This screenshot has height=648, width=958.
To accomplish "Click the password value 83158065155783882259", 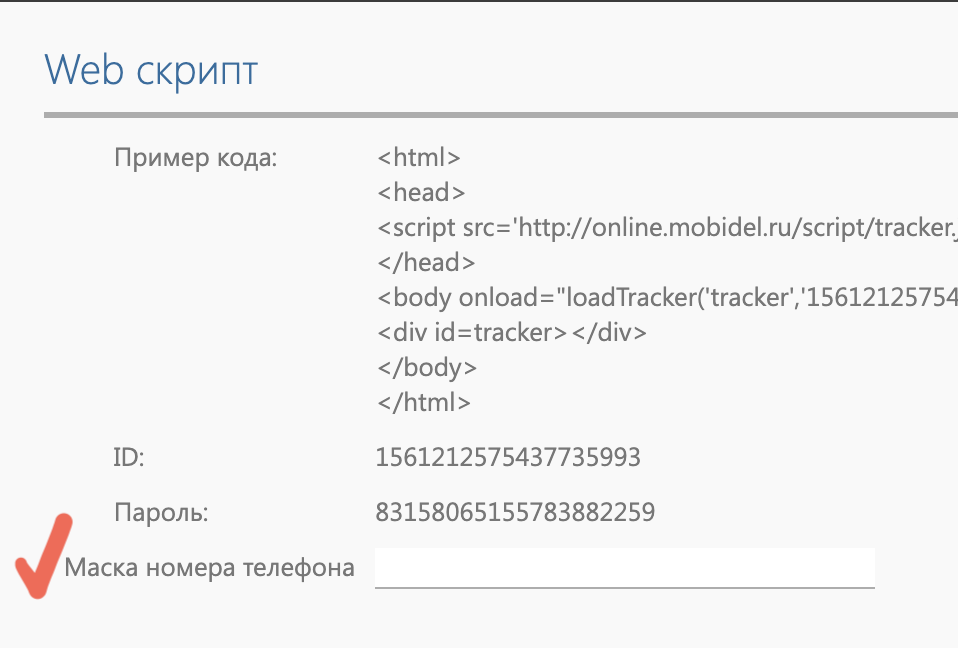I will coord(515,513).
